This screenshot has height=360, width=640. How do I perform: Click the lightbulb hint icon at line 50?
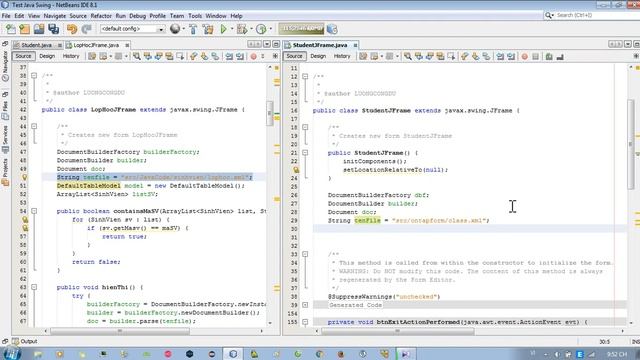coord(24,177)
